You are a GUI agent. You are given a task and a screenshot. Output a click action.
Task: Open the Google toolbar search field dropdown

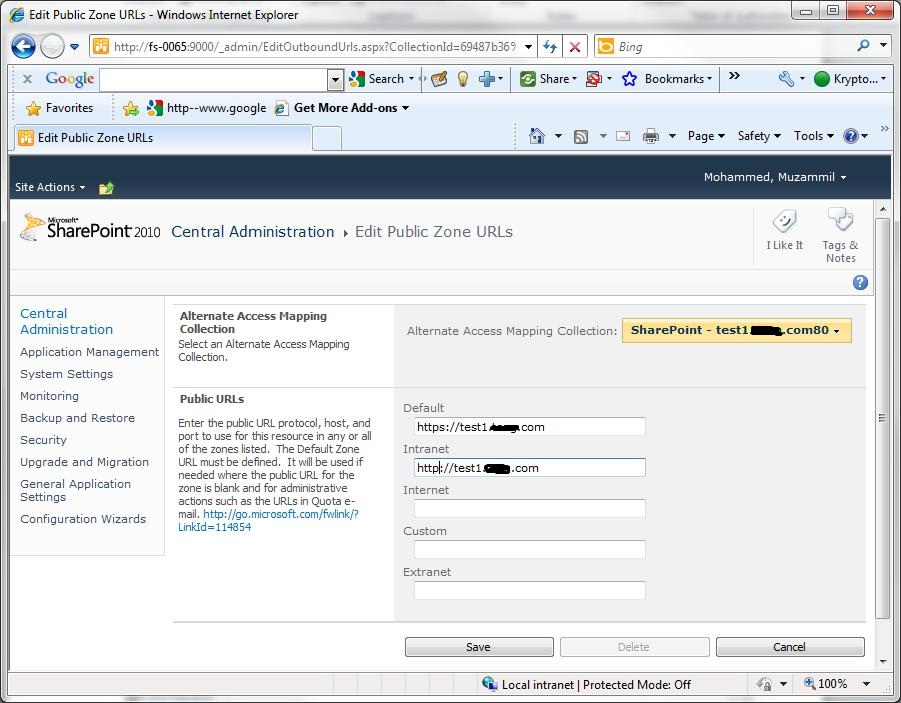[335, 80]
